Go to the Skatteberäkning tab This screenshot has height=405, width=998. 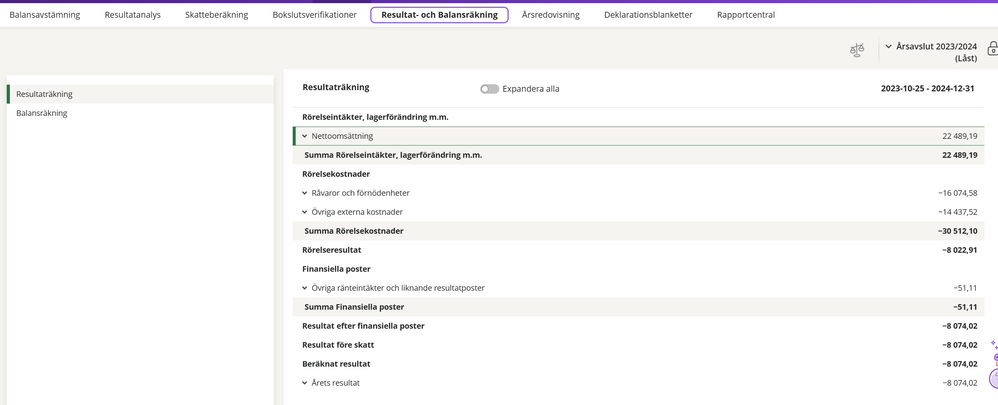(216, 15)
